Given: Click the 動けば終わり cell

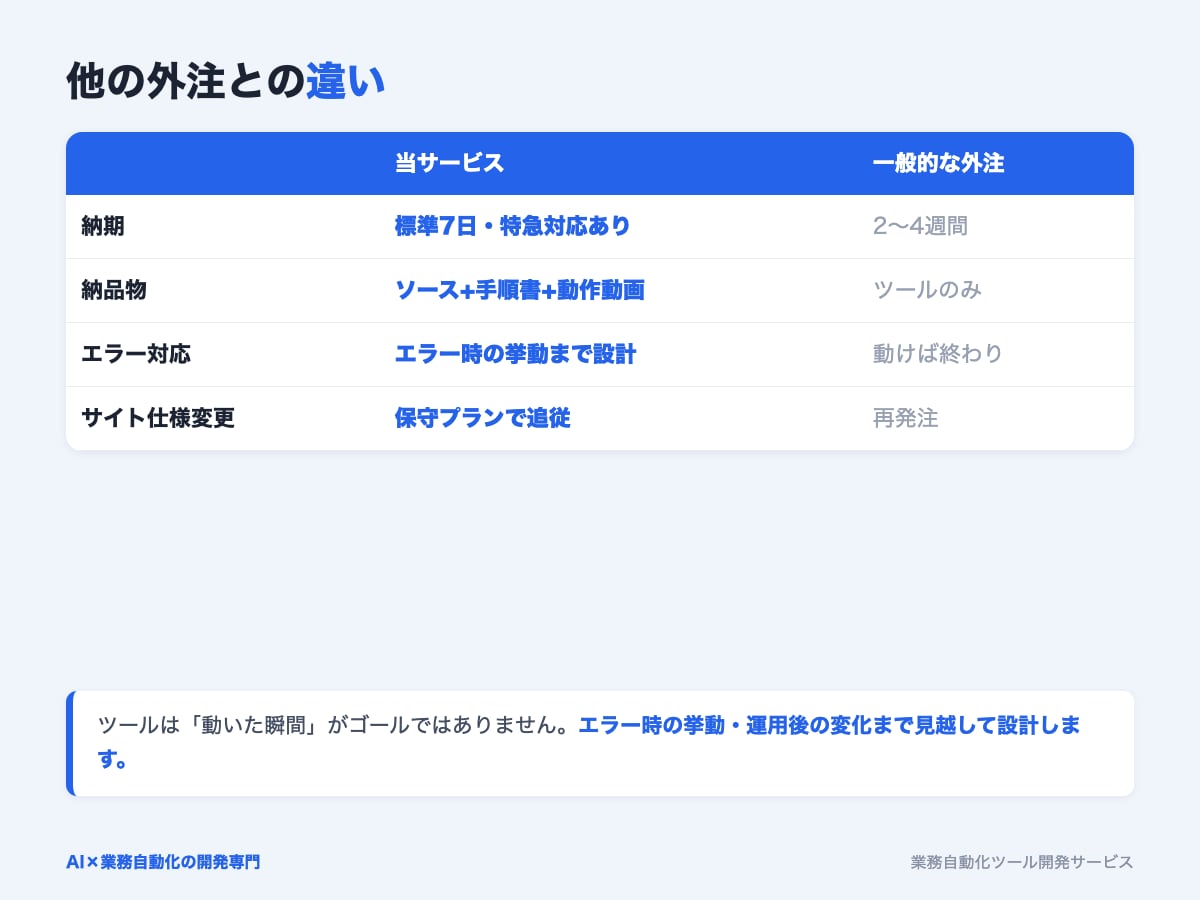Looking at the screenshot, I should (x=938, y=354).
